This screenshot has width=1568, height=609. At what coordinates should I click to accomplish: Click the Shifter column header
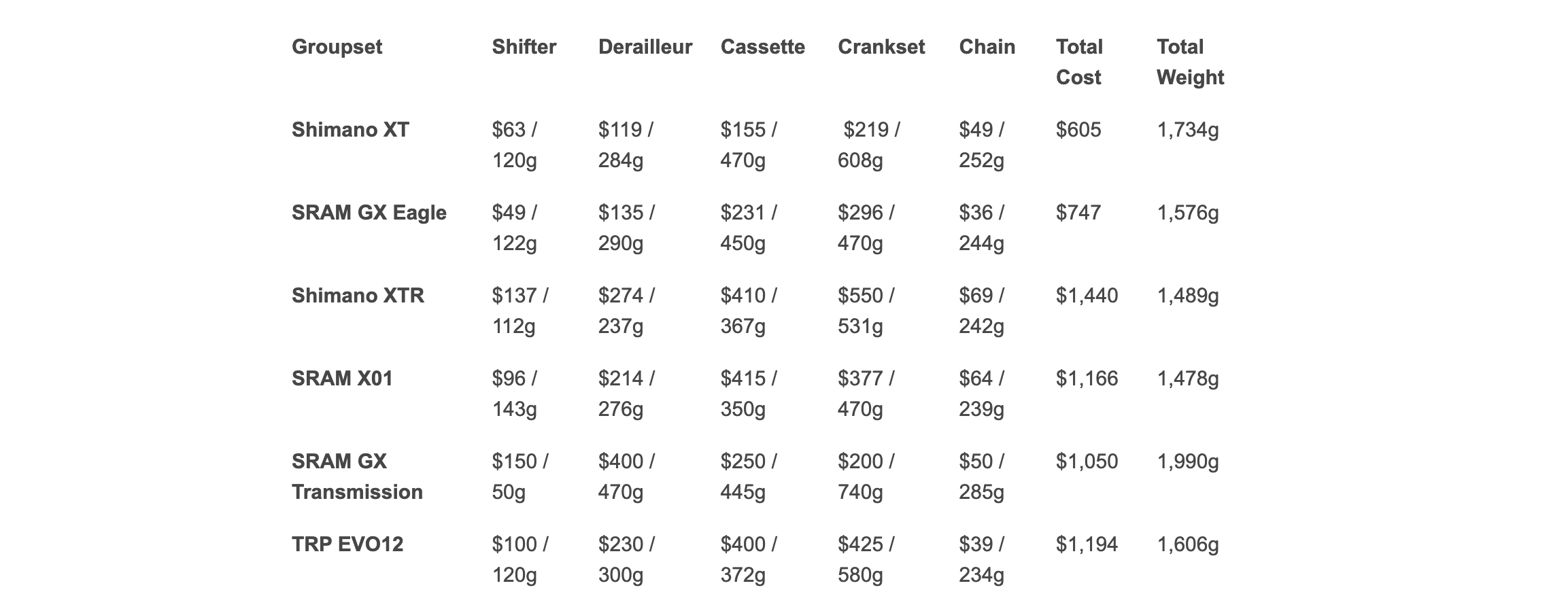(524, 47)
